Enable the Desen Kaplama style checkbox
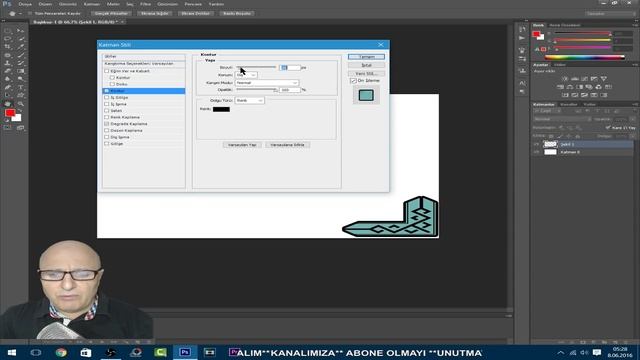Image resolution: width=640 pixels, height=360 pixels. coord(107,131)
